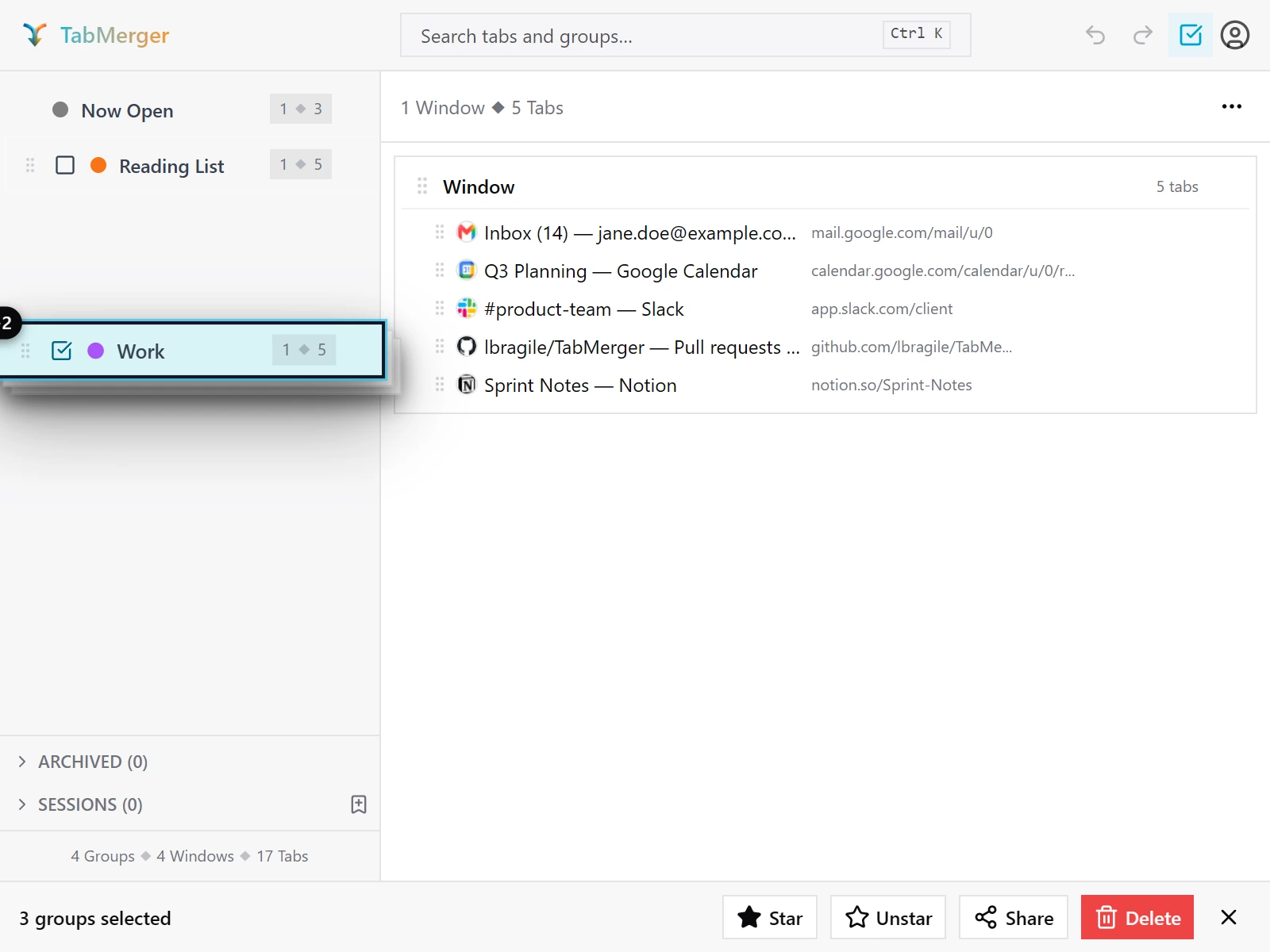
Task: Click the notion.so/Sprint-Notes URL text
Action: [891, 385]
